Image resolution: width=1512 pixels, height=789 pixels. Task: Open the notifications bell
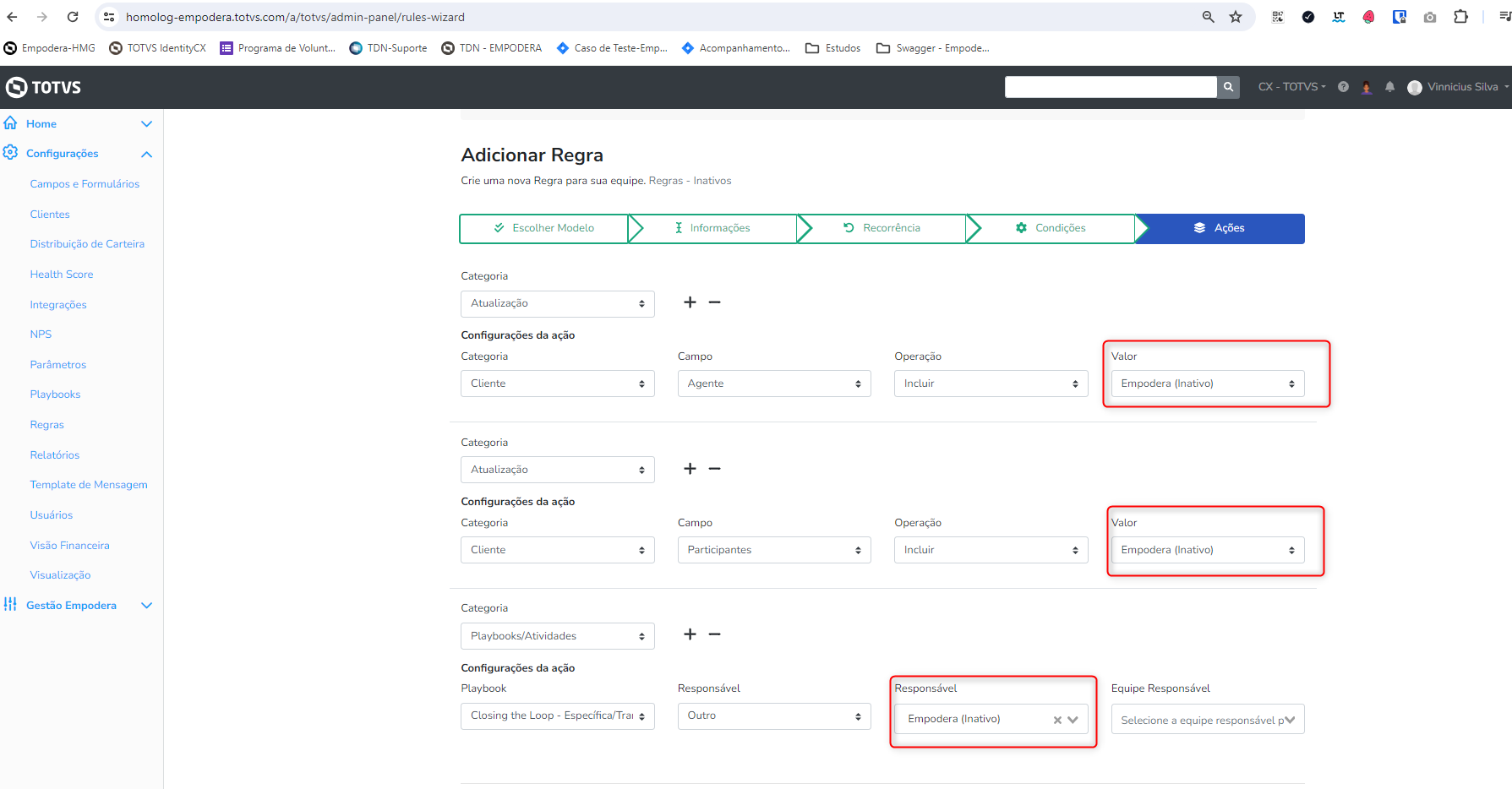tap(1389, 87)
